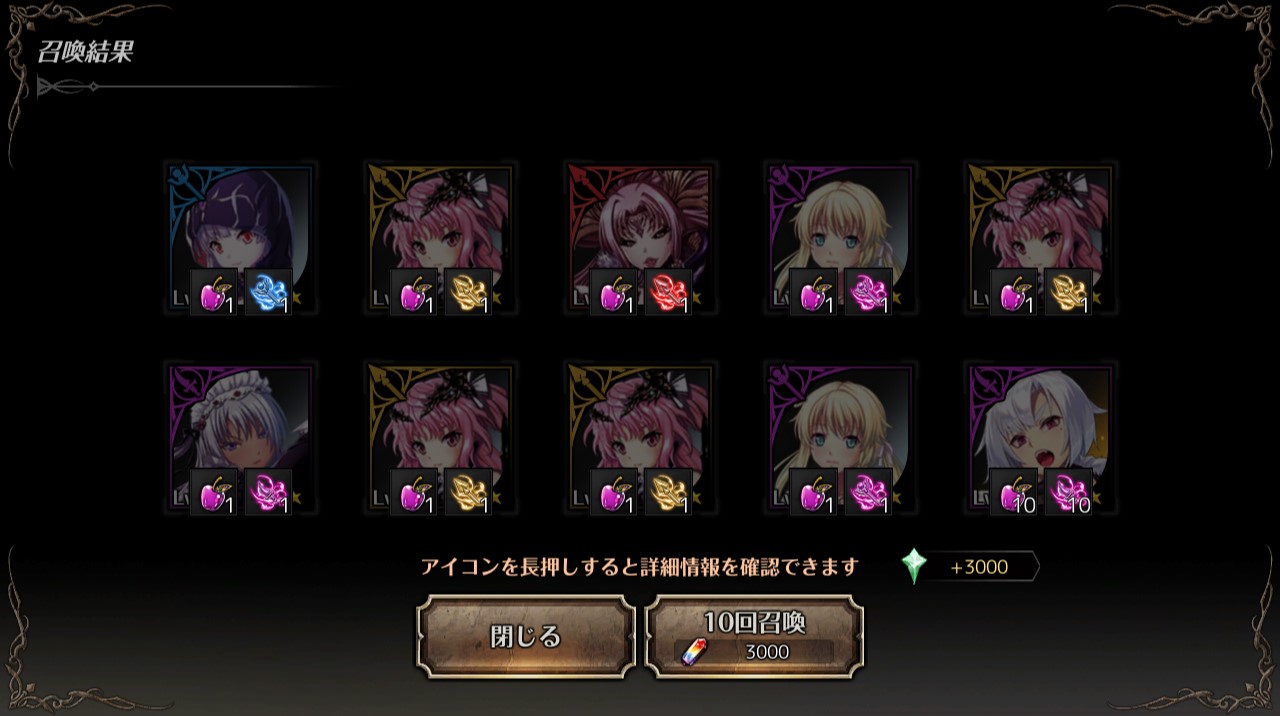Select the blonde character in the bottom row
The image size is (1280, 716).
click(x=840, y=440)
